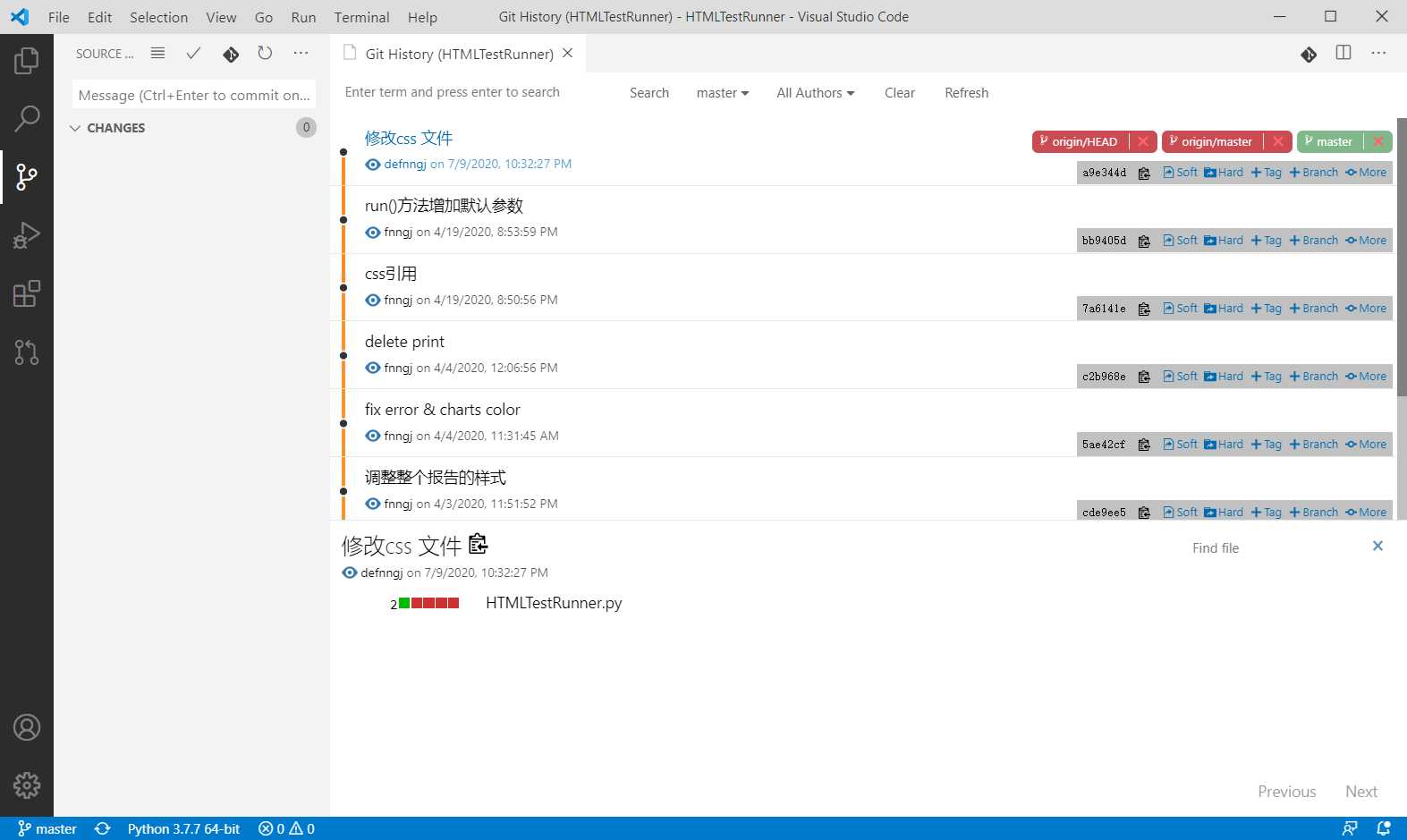Remove the master branch ref tag
1407x840 pixels.
click(x=1378, y=141)
